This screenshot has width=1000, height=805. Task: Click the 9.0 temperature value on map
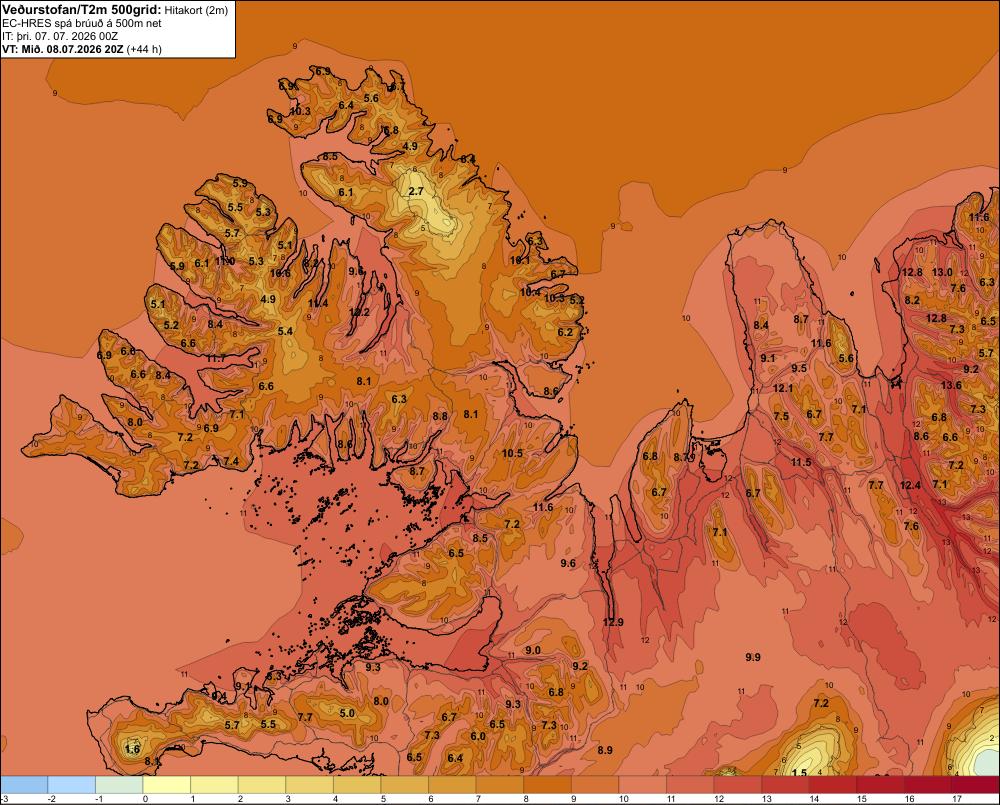[533, 650]
